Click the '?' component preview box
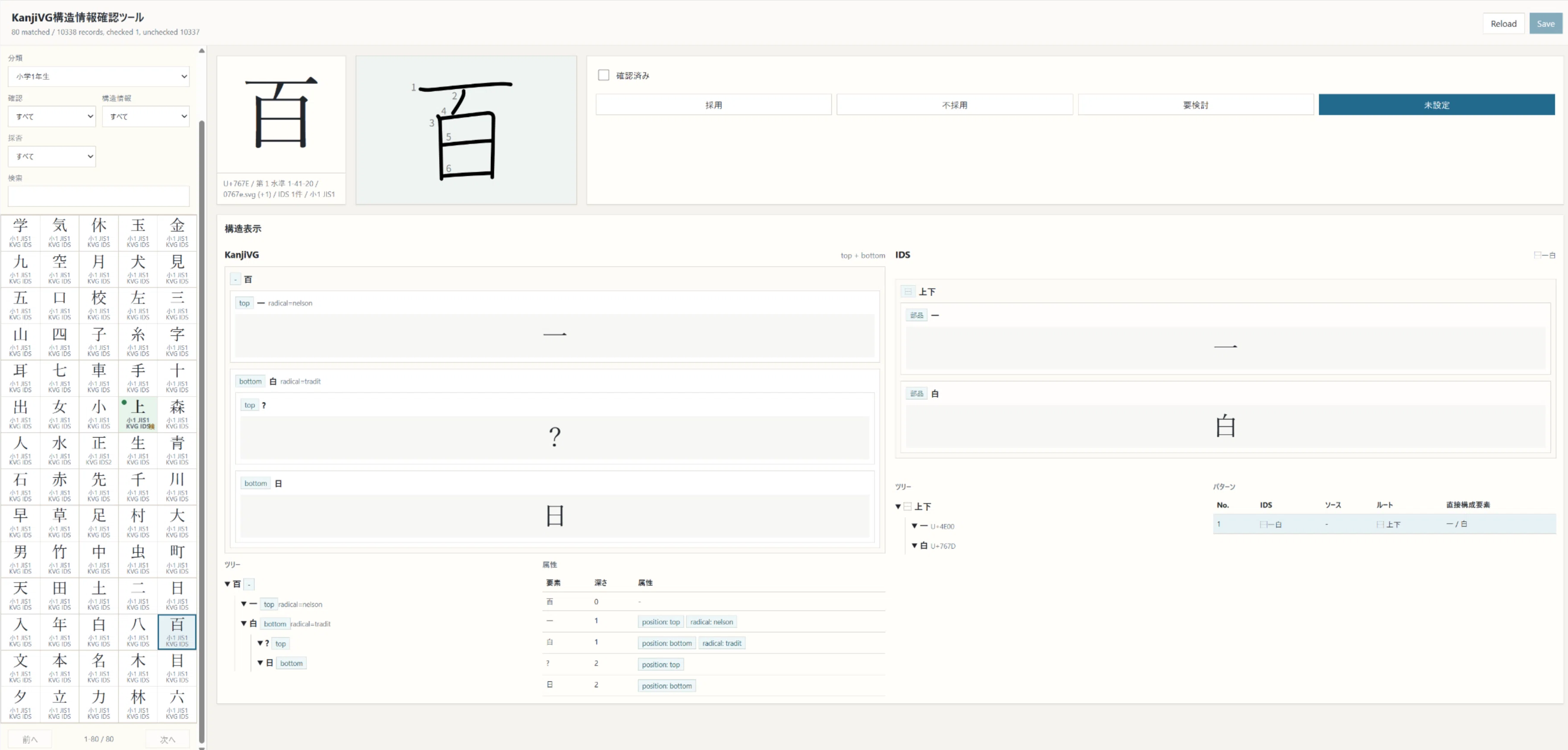Image resolution: width=1568 pixels, height=750 pixels. pos(554,437)
